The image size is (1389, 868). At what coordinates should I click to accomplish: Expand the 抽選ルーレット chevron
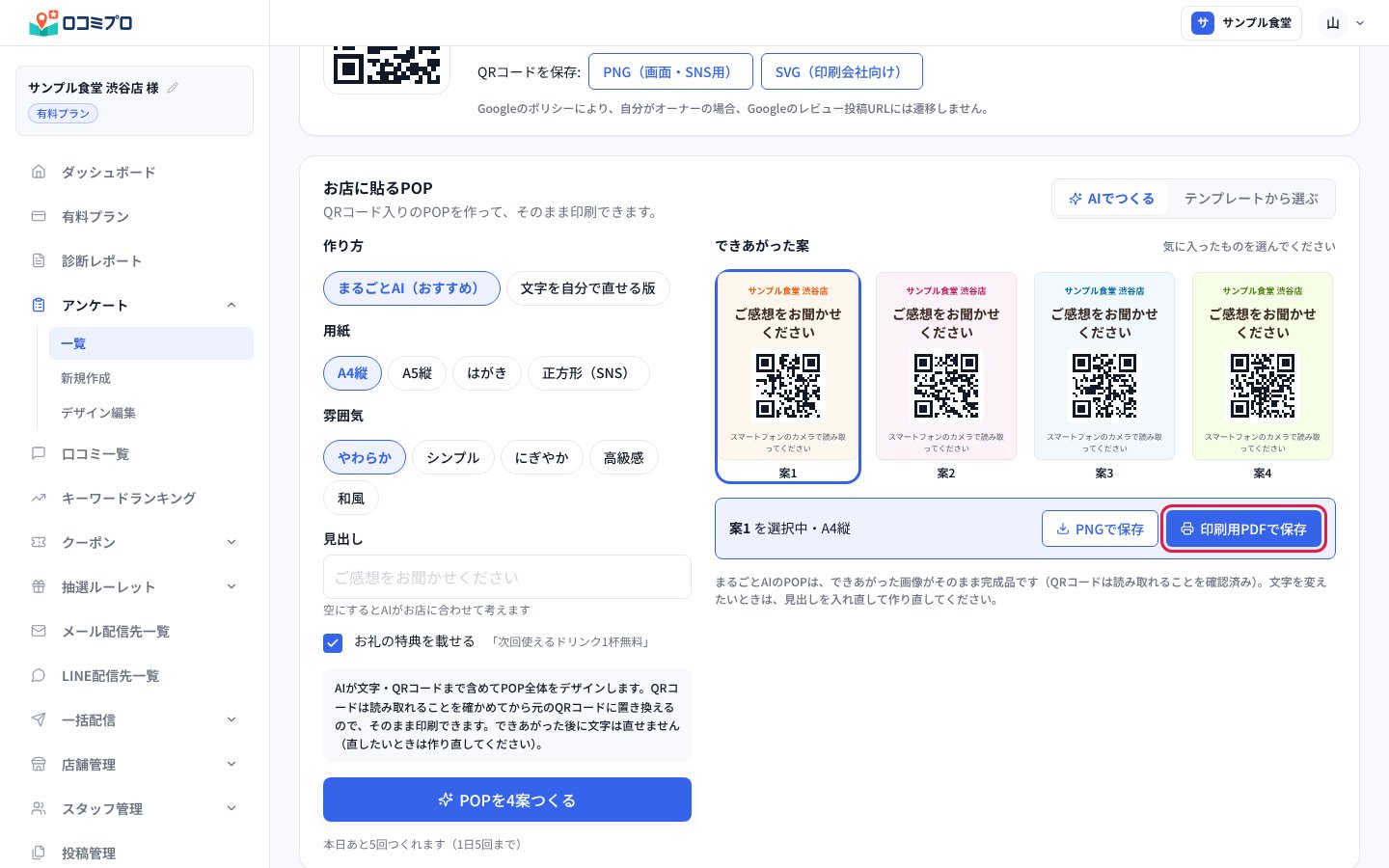[x=231, y=586]
